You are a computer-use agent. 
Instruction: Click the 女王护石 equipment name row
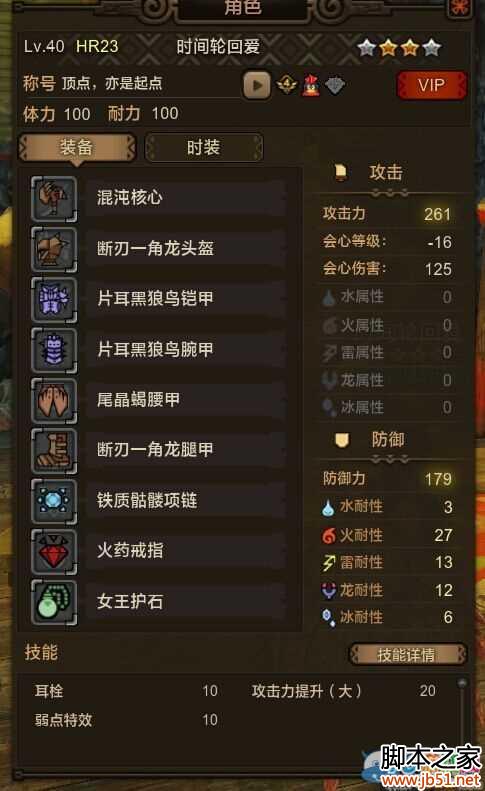tap(186, 601)
